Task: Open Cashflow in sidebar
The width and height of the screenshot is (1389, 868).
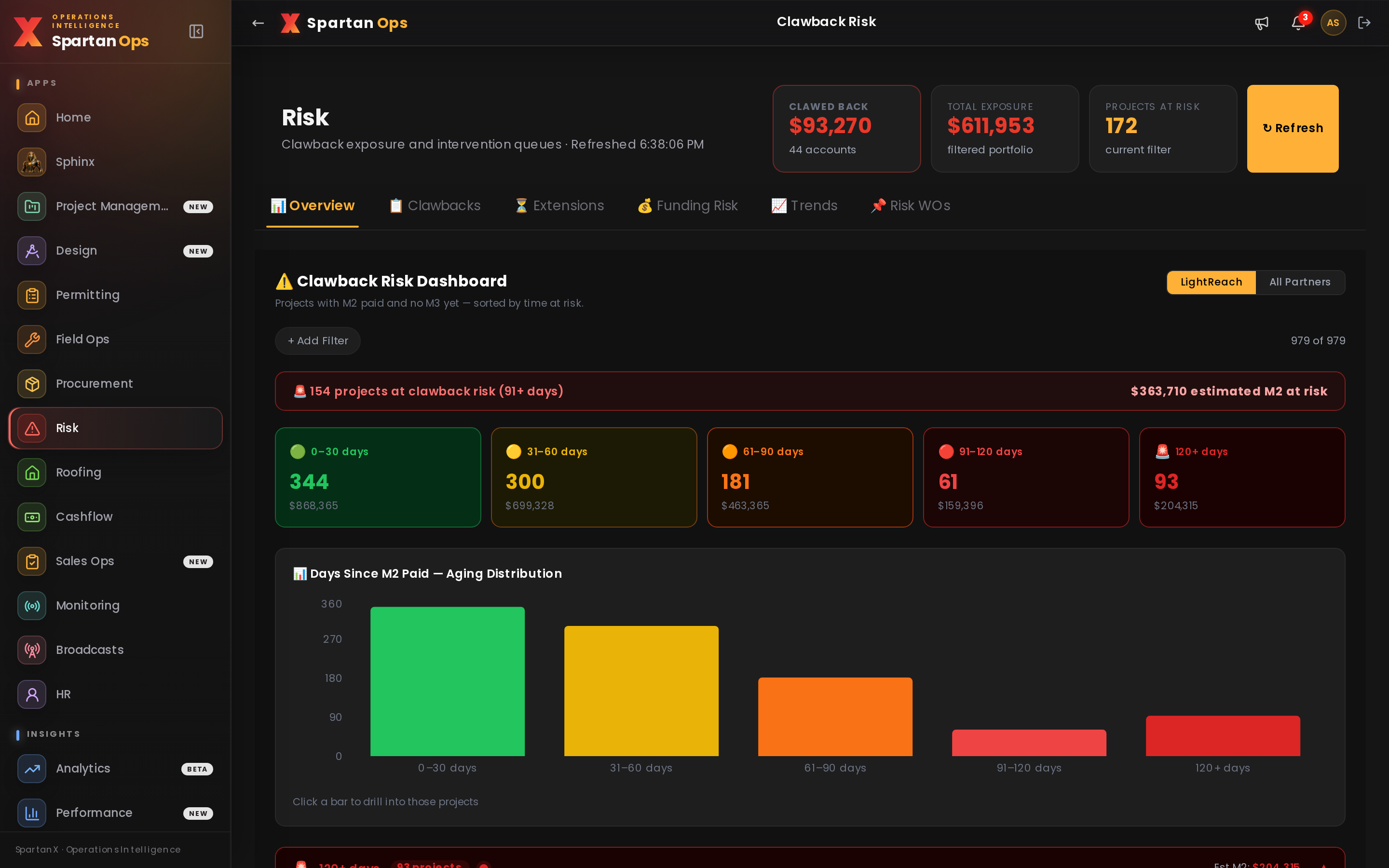Action: pyautogui.click(x=115, y=516)
